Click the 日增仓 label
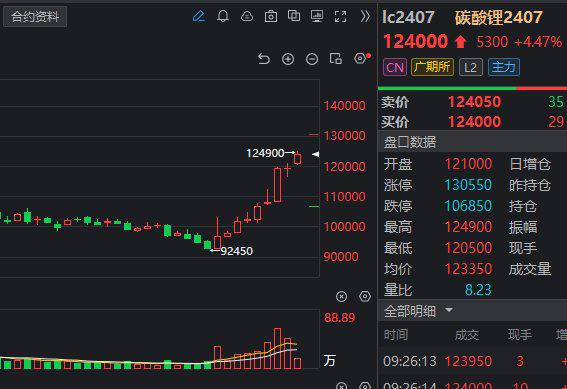The height and width of the screenshot is (389, 567). [530, 164]
